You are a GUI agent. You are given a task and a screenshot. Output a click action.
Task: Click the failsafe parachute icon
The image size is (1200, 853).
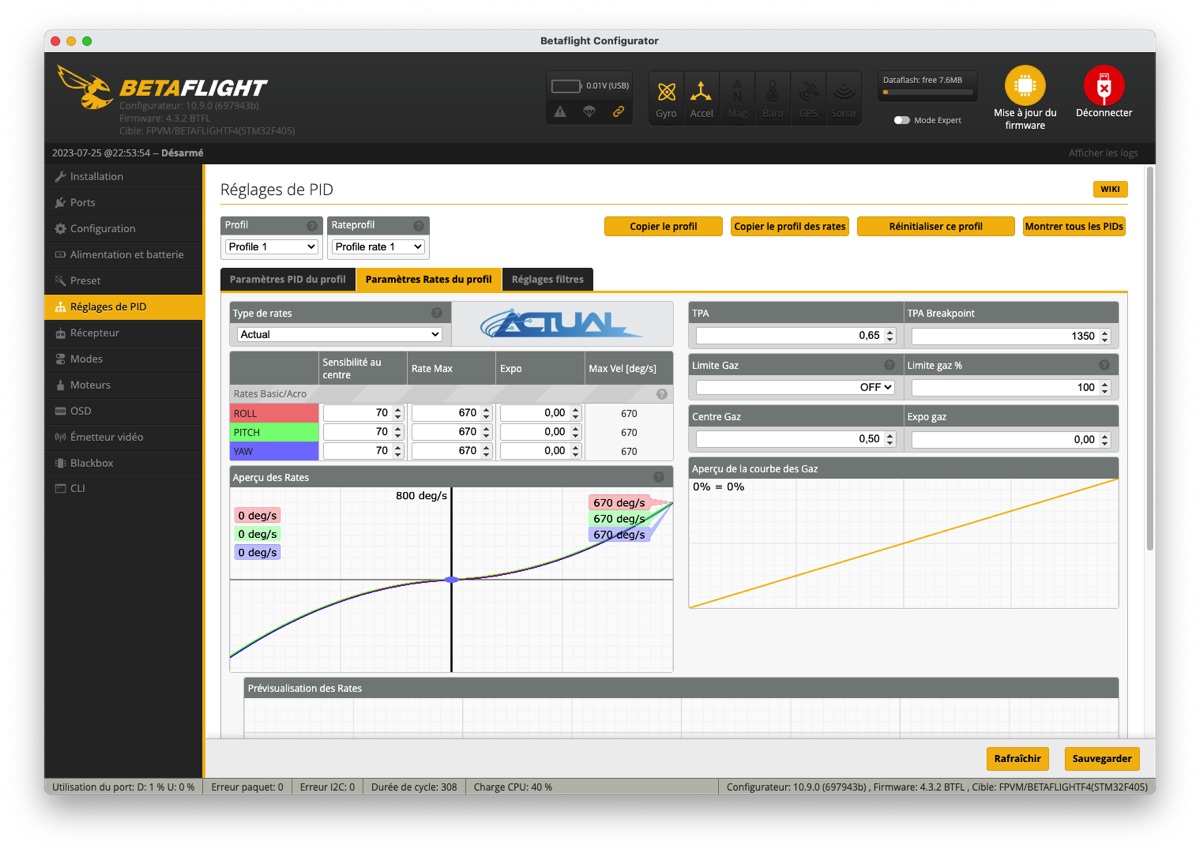click(x=589, y=111)
